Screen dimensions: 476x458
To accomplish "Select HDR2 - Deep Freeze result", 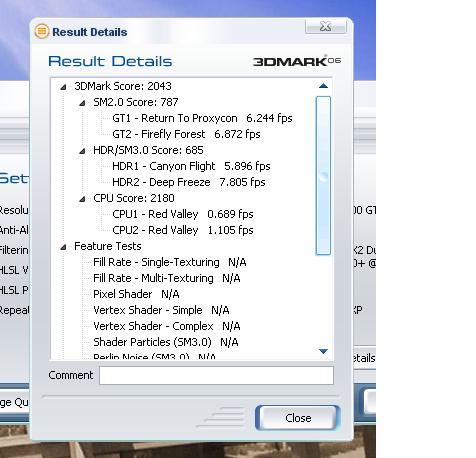I will point(189,182).
